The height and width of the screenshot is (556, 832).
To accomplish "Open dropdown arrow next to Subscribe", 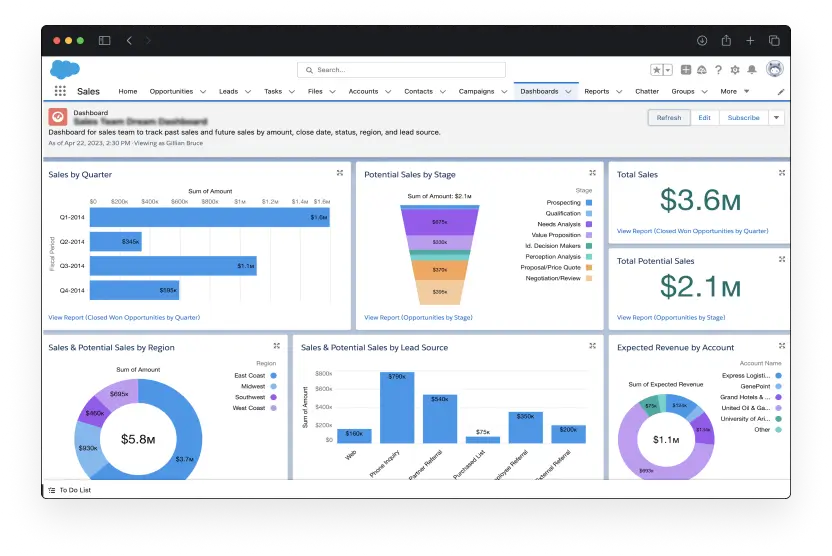I will 776,117.
